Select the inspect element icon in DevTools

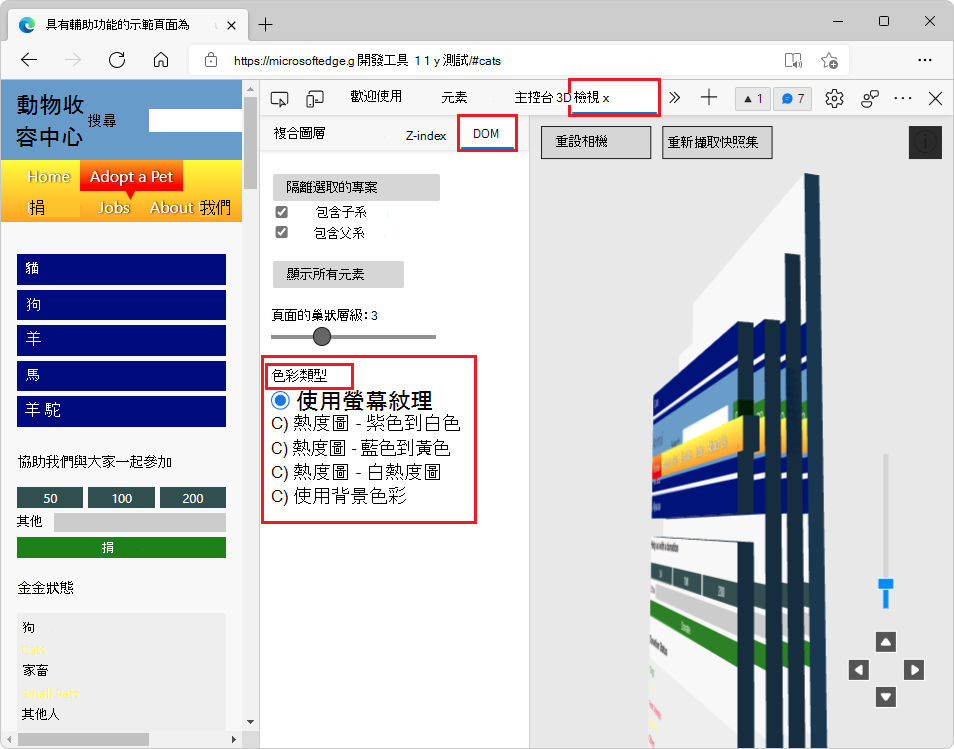pos(280,97)
